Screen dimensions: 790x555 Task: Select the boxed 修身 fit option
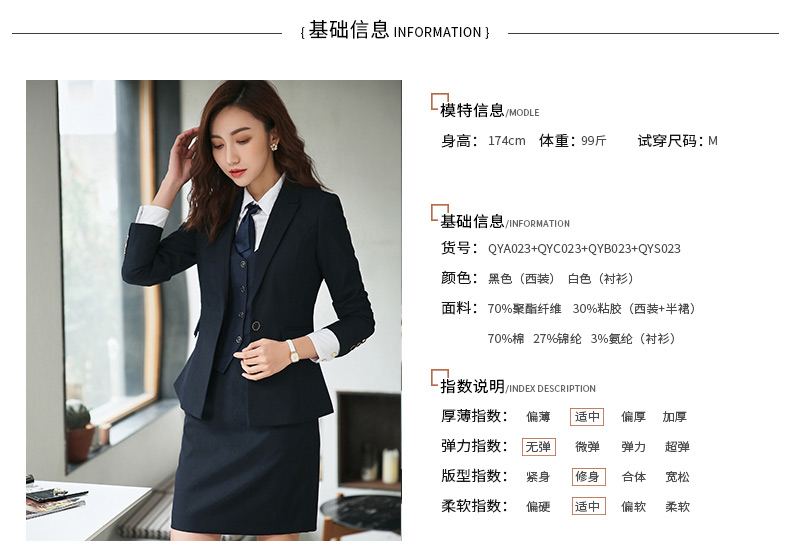[x=588, y=476]
